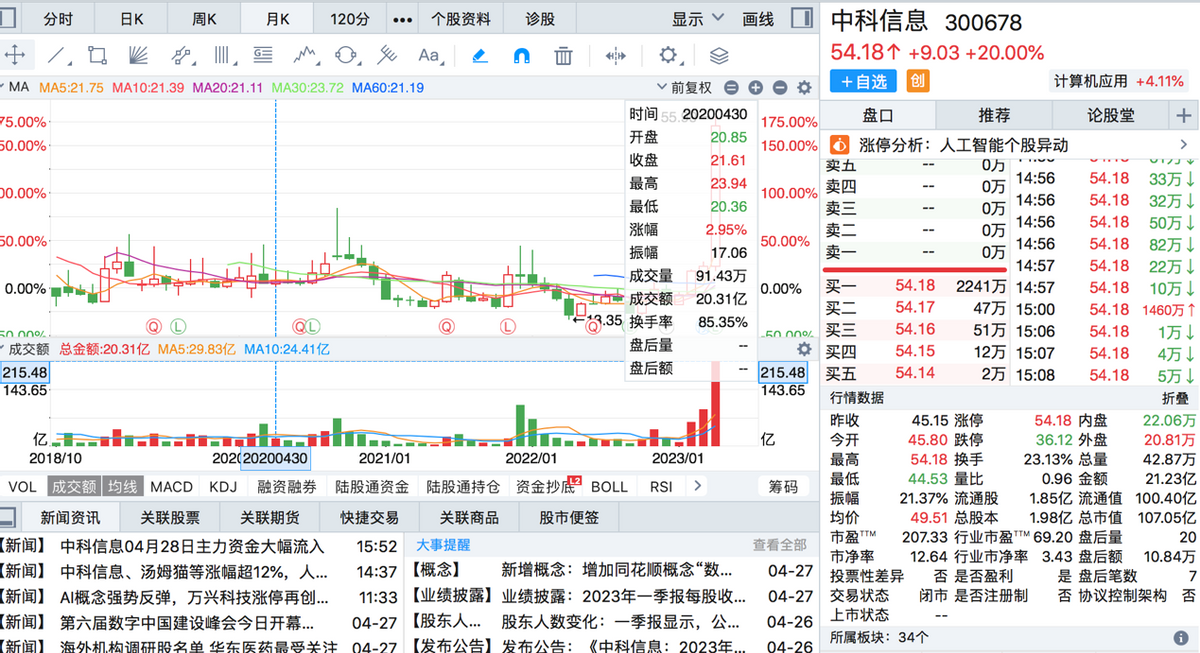This screenshot has height=653, width=1200.
Task: Select the channel line drawing tool
Action: 181,55
